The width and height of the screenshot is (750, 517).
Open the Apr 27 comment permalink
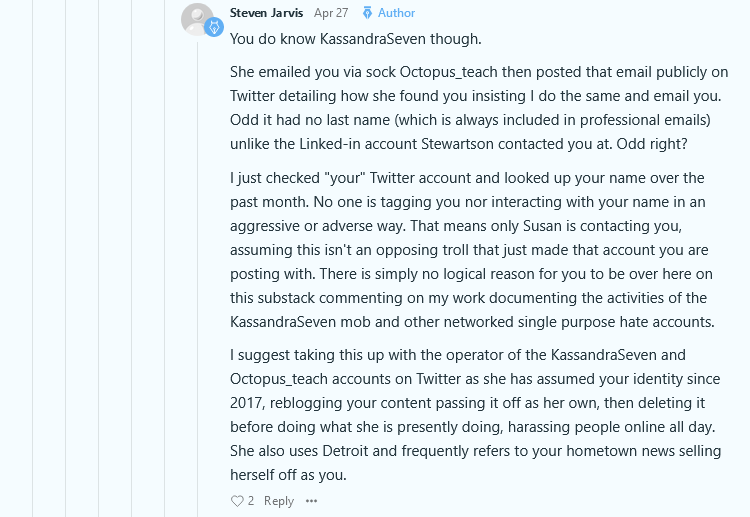coord(331,13)
